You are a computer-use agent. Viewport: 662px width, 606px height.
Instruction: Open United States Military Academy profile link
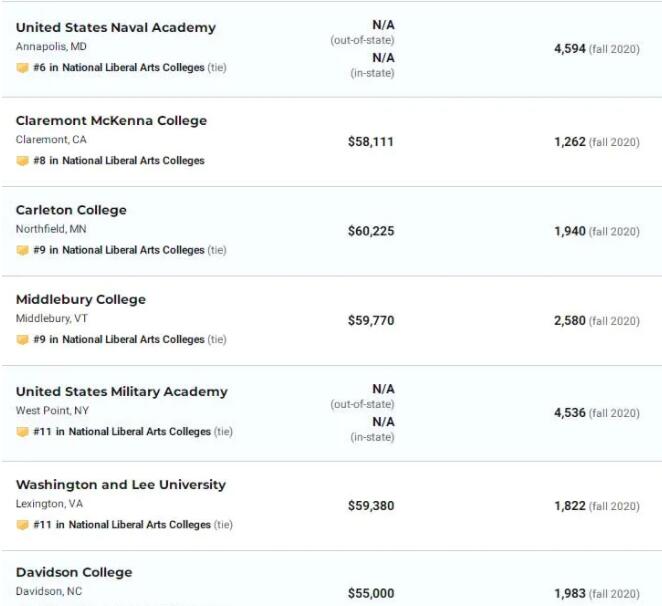[x=121, y=391]
